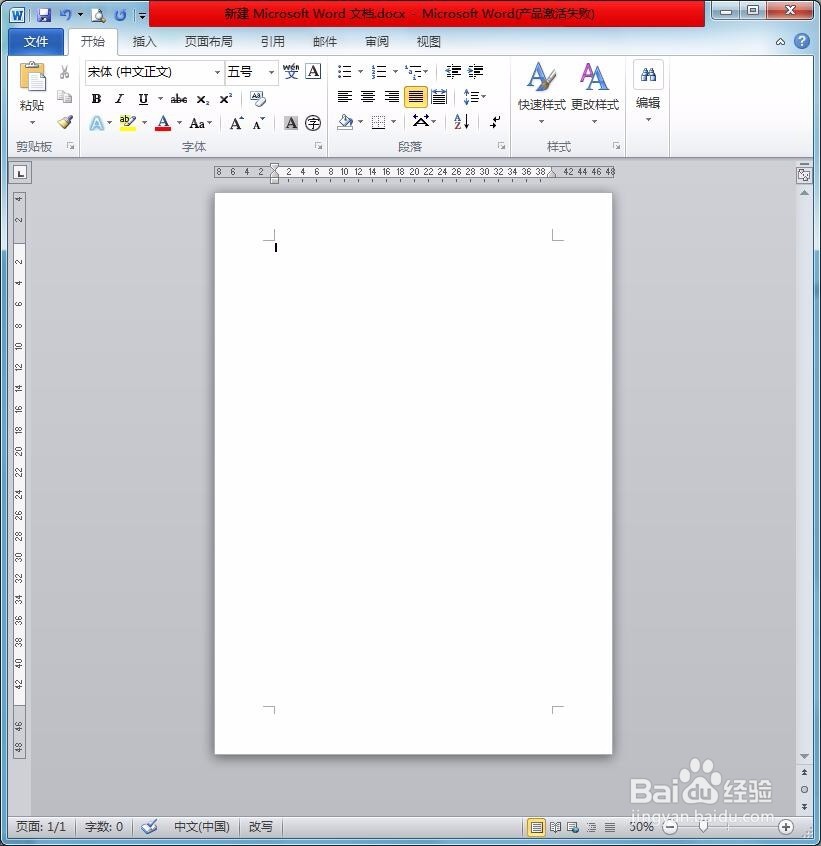Open the Change Case (Aa) menu
821x846 pixels.
(x=201, y=124)
